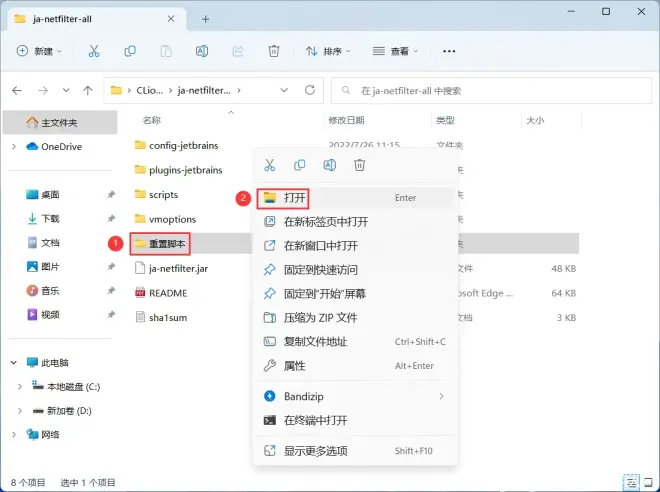Choose 显示更多选项
Screen dimensions: 660x492
coord(356,451)
